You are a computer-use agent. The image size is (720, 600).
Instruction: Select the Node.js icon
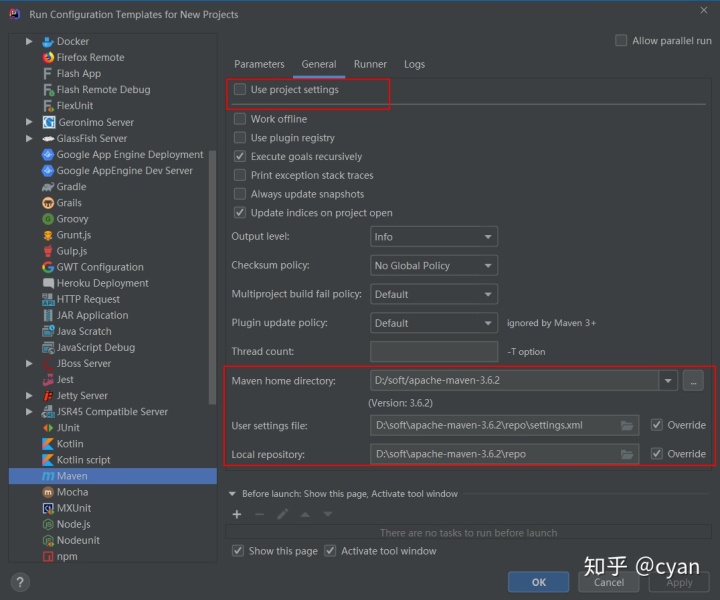coord(48,524)
